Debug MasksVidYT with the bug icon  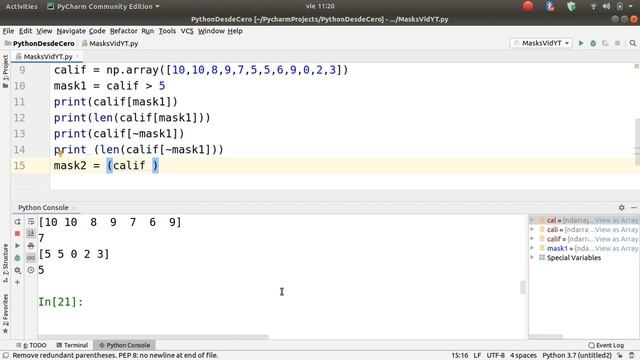tap(593, 43)
